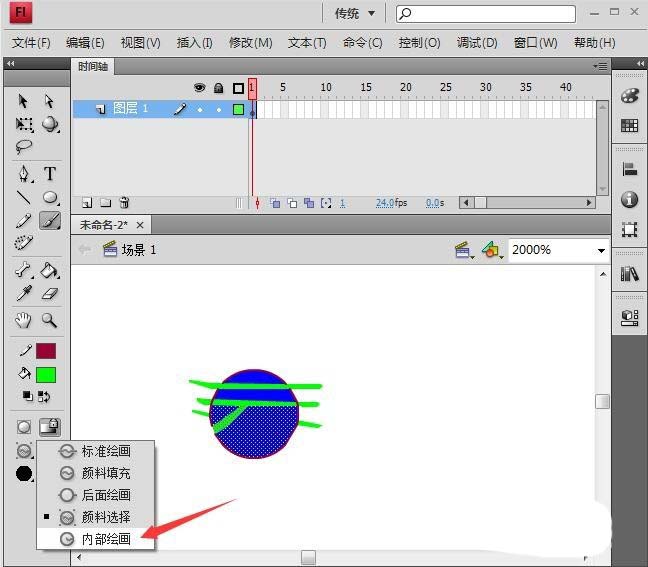648x567 pixels.
Task: Reset to black and white colors
Action: pos(27,396)
